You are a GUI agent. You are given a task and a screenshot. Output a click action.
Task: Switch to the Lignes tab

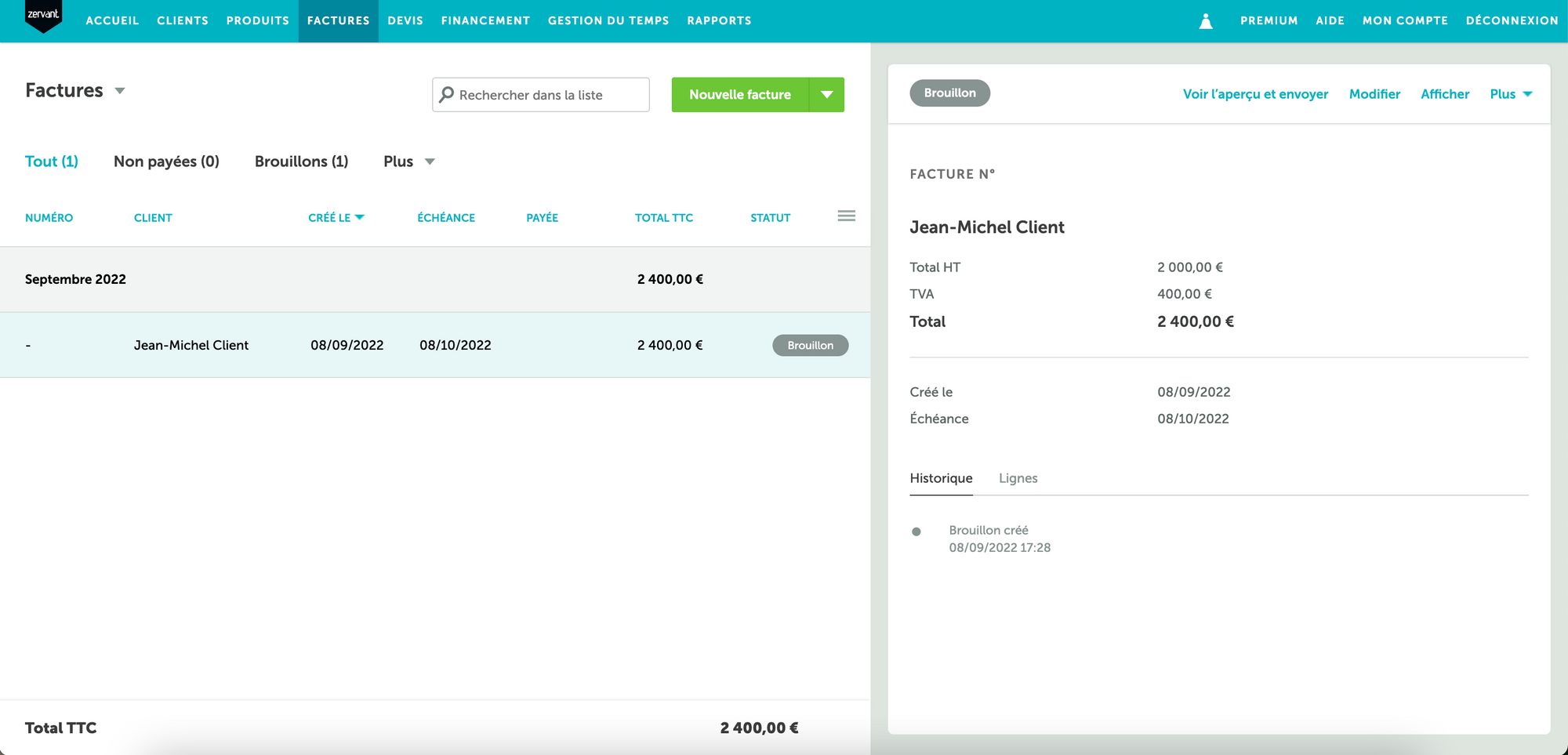click(x=1018, y=478)
